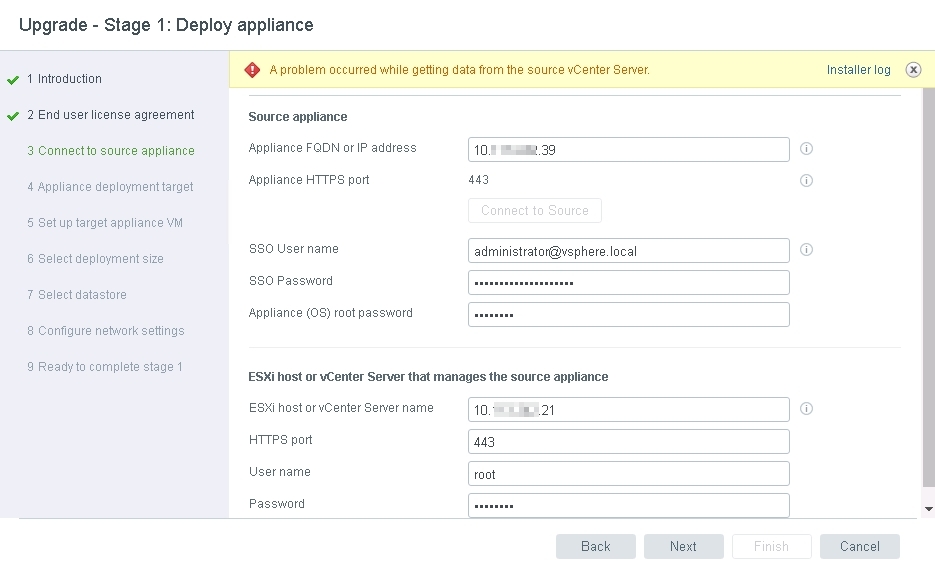Viewport: 935px width, 574px height.
Task: Click the info icon beside Appliance FQDN field
Action: coord(806,148)
